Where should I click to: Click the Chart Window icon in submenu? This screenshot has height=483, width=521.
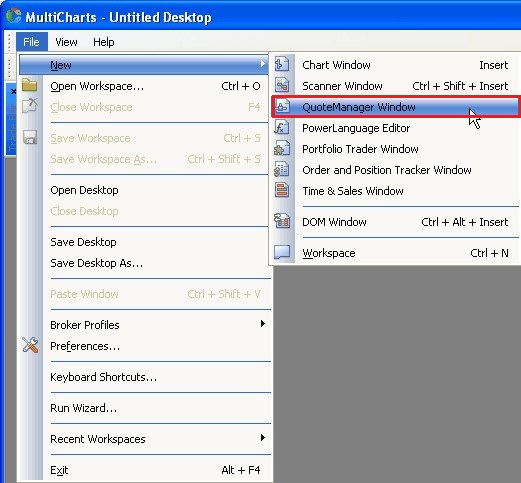tap(282, 64)
